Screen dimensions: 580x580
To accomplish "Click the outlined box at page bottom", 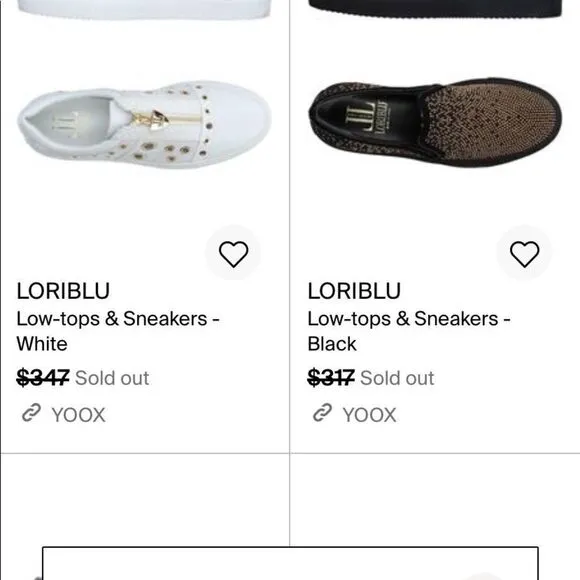I will click(x=290, y=563).
